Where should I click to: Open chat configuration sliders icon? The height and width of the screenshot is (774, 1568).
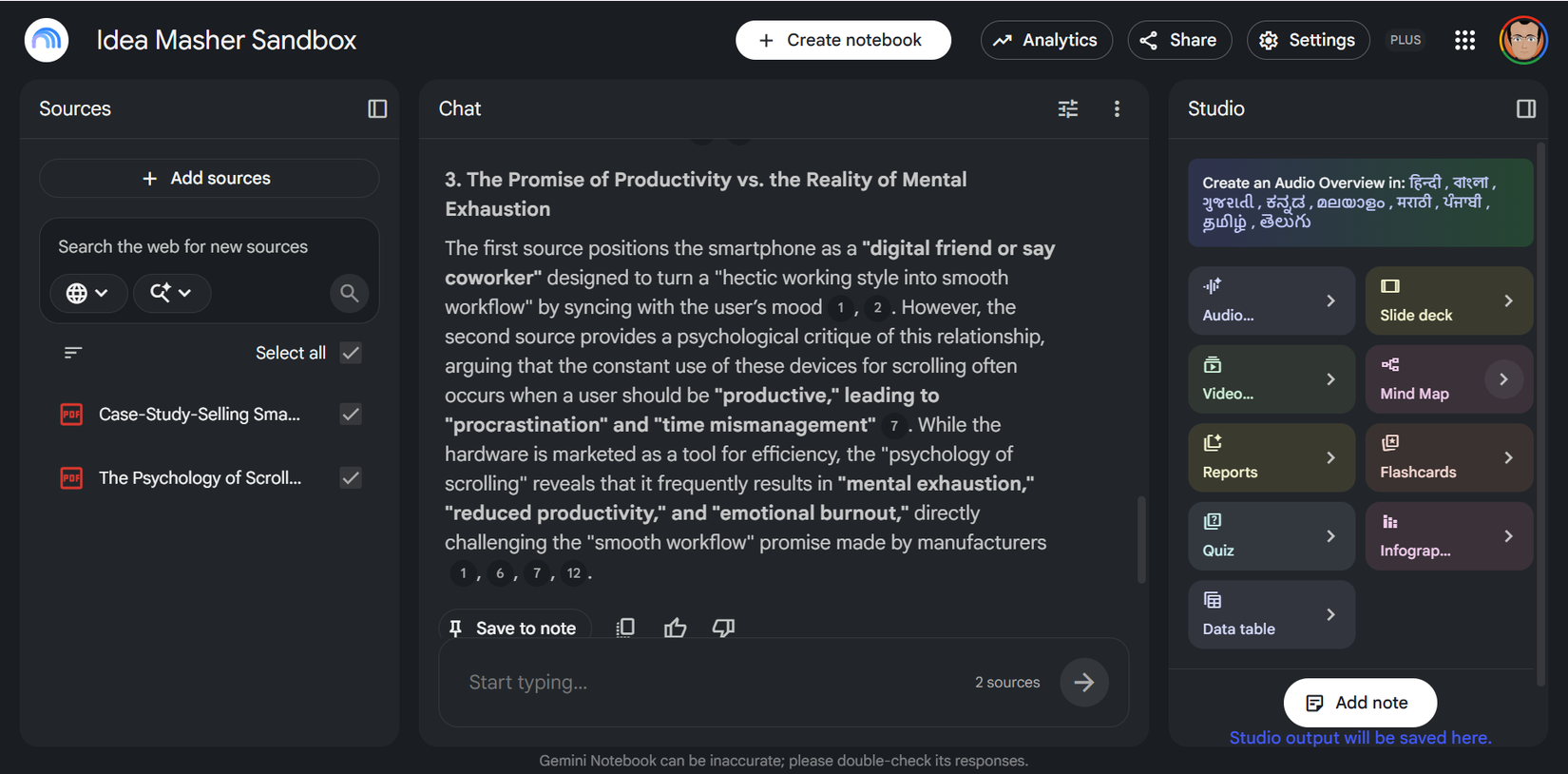click(1068, 108)
